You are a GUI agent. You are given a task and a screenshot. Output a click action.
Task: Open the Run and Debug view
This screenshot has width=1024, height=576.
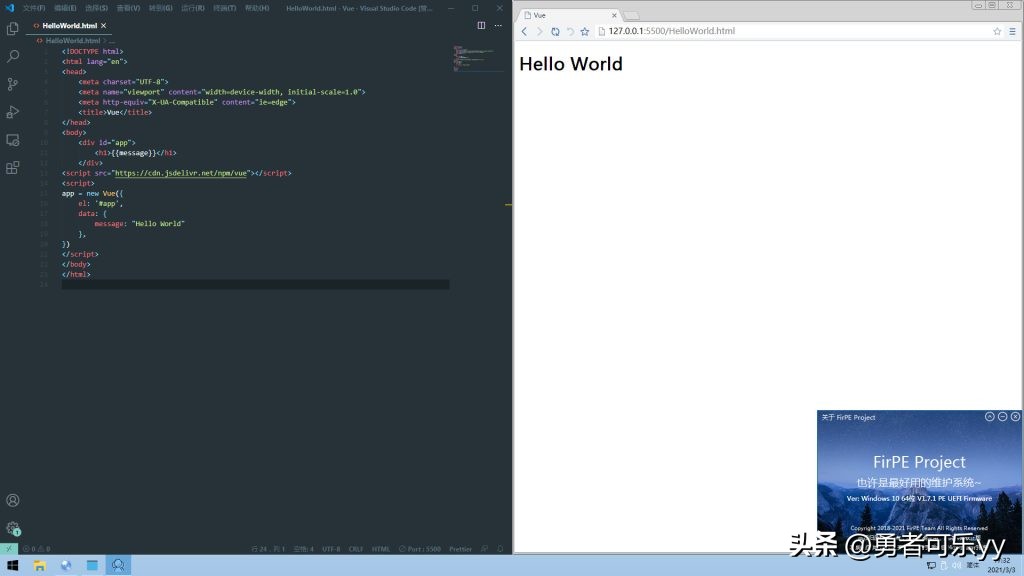[x=13, y=112]
